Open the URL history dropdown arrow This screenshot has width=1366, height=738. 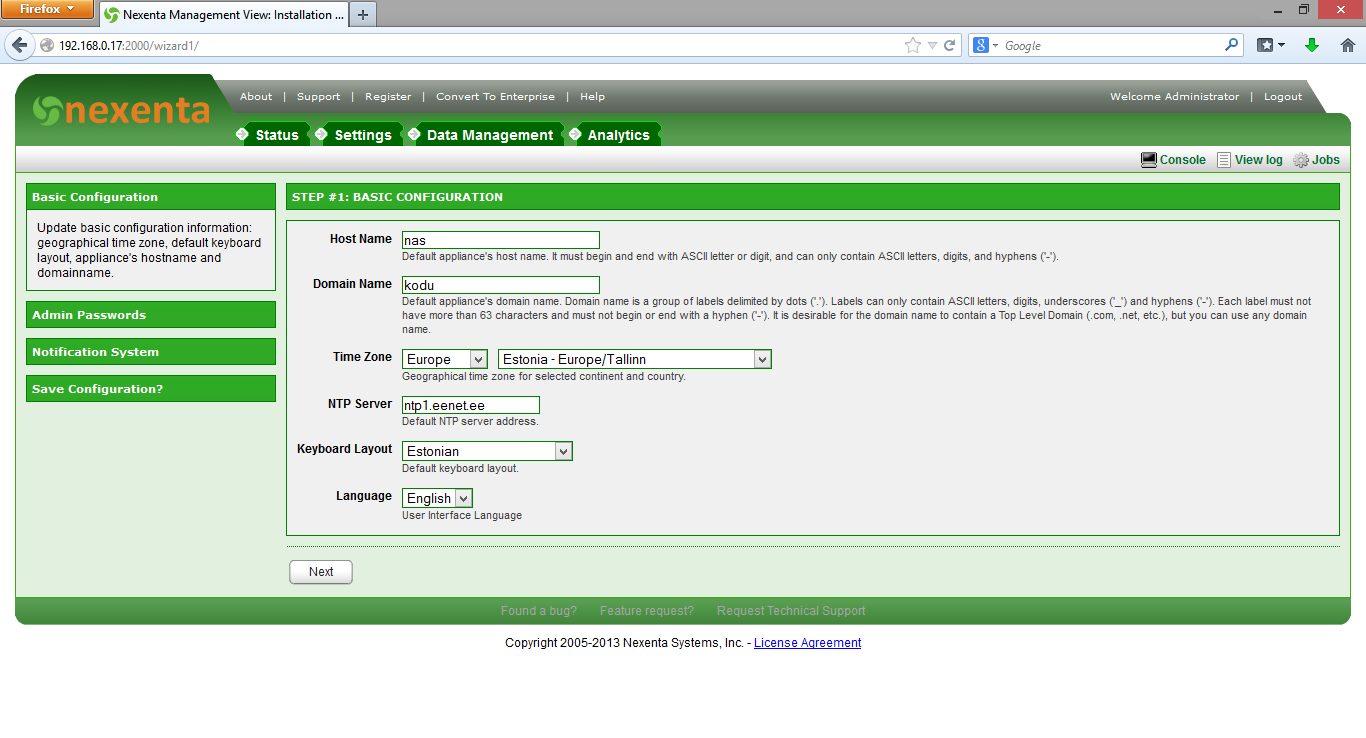pyautogui.click(x=932, y=45)
